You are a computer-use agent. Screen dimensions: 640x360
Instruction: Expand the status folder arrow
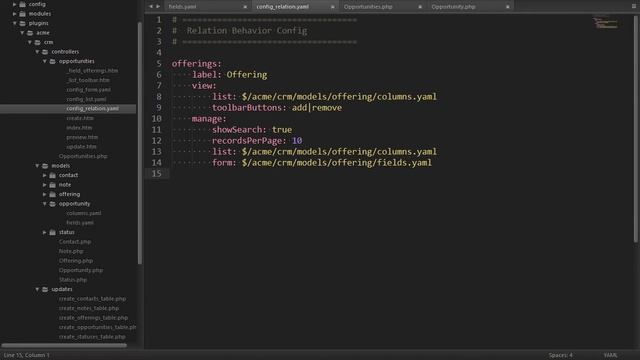[44, 232]
